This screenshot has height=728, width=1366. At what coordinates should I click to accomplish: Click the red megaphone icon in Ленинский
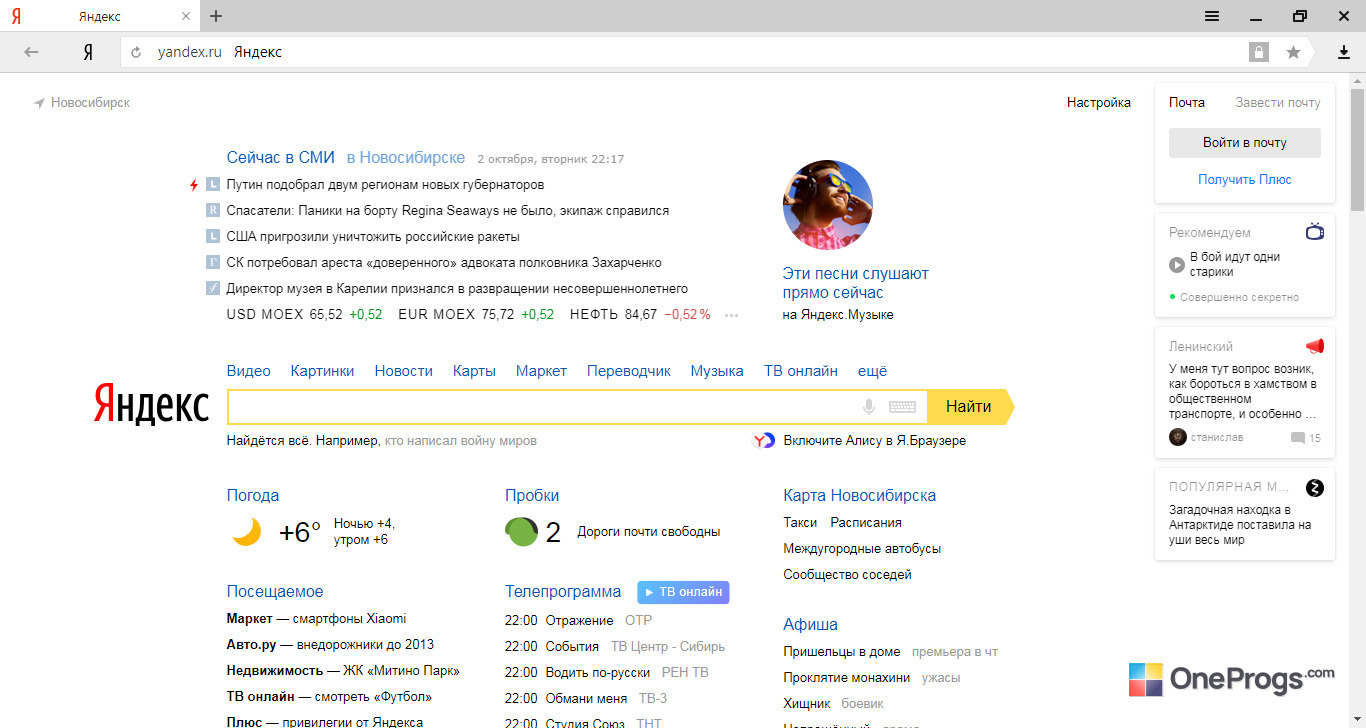(x=1315, y=346)
